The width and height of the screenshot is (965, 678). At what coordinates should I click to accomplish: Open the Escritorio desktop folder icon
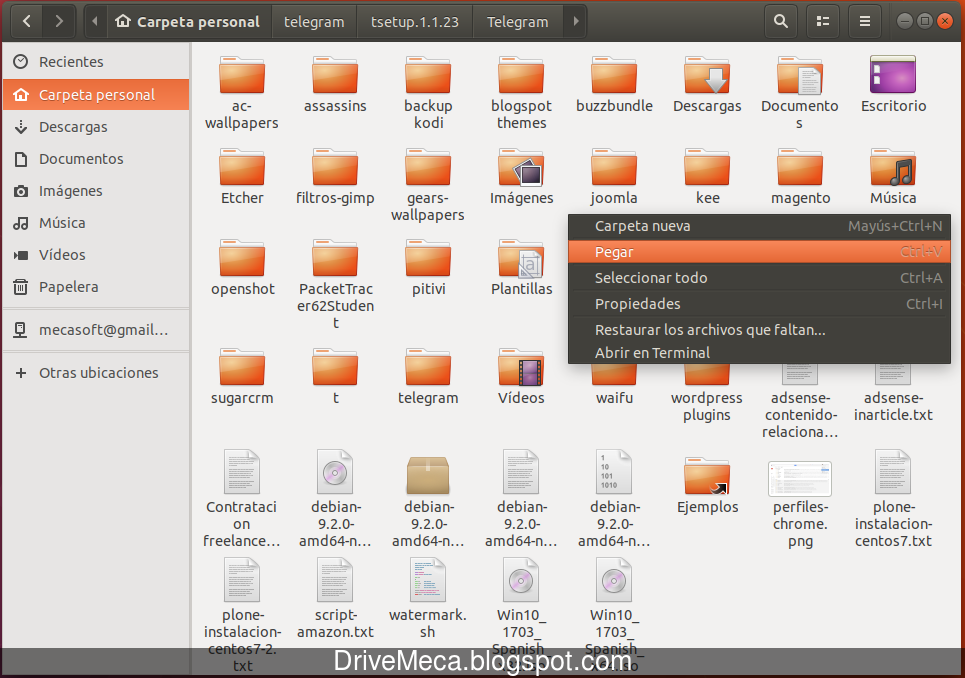pos(893,76)
